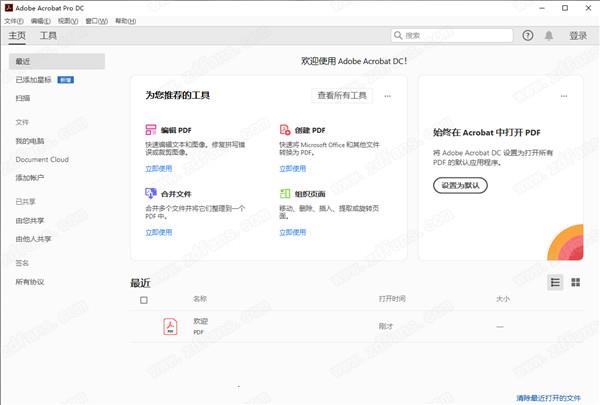Select 我的电脑 in the sidebar
This screenshot has width=600, height=405.
coord(30,141)
